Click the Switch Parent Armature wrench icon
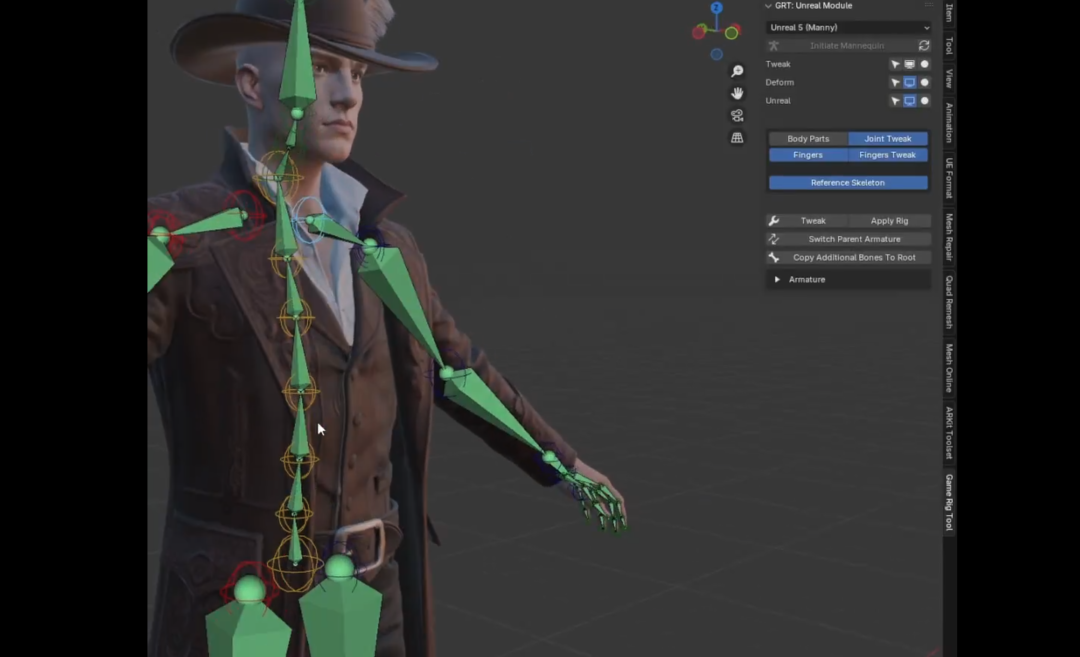The width and height of the screenshot is (1080, 657). [x=772, y=238]
